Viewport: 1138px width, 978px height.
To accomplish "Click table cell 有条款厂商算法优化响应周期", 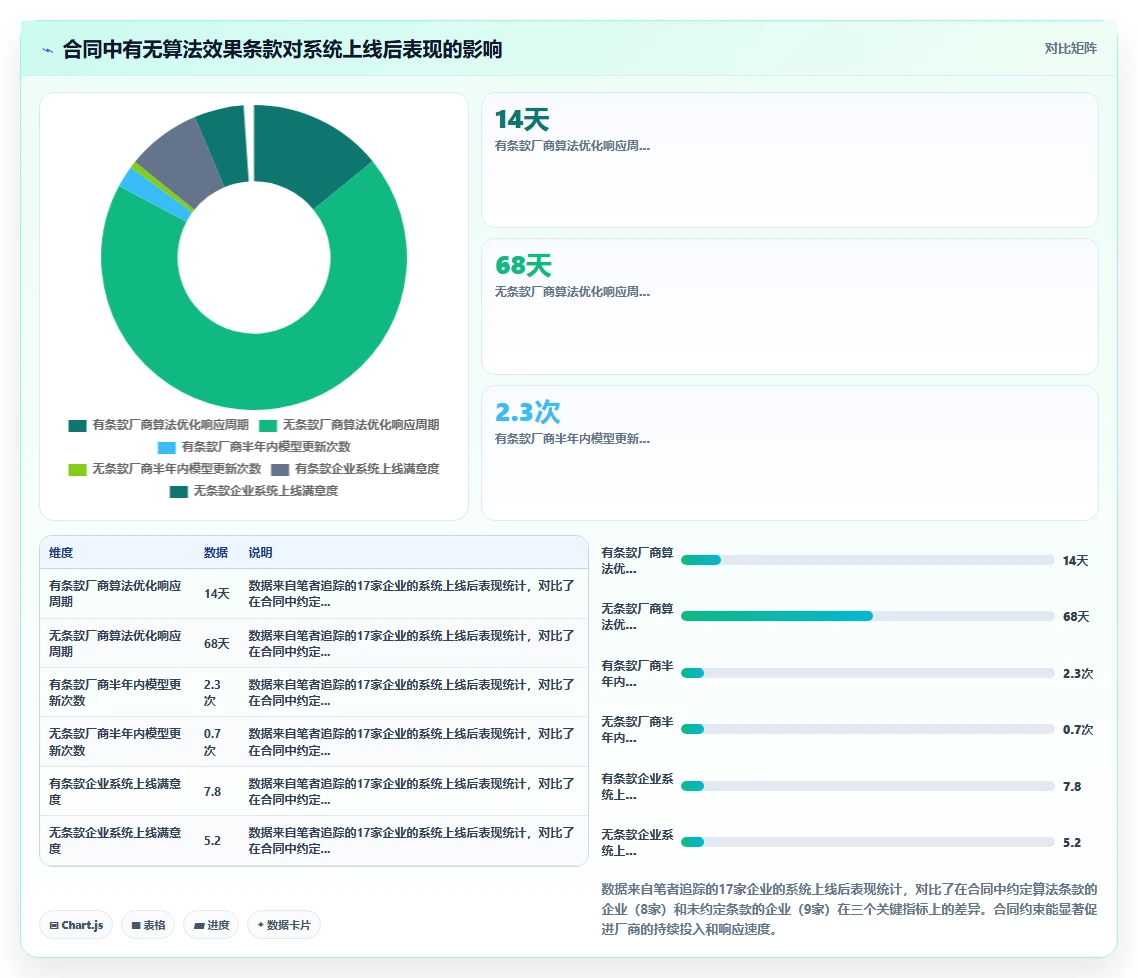I will point(115,593).
